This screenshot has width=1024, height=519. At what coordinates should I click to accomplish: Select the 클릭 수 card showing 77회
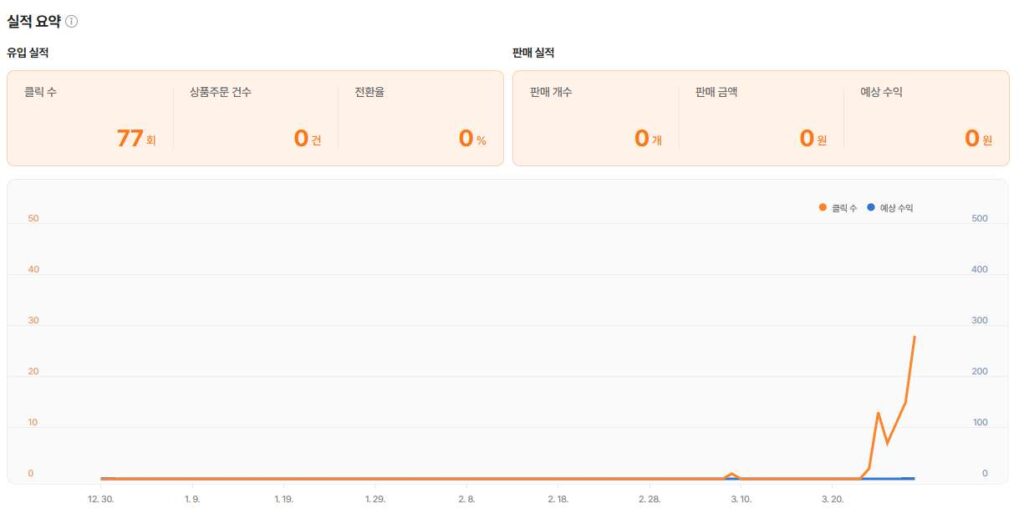(90, 118)
